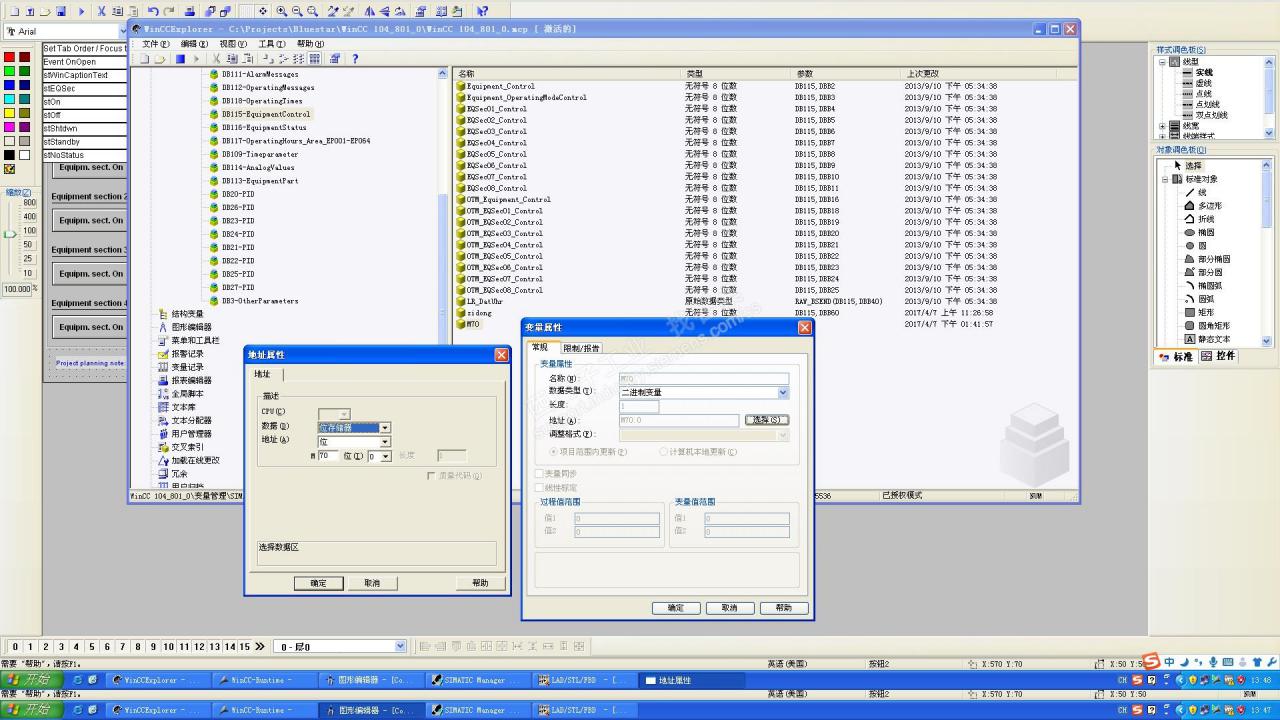Viewport: 1280px width, 720px height.
Task: Open the 数据类型 data type dropdown
Action: click(783, 392)
